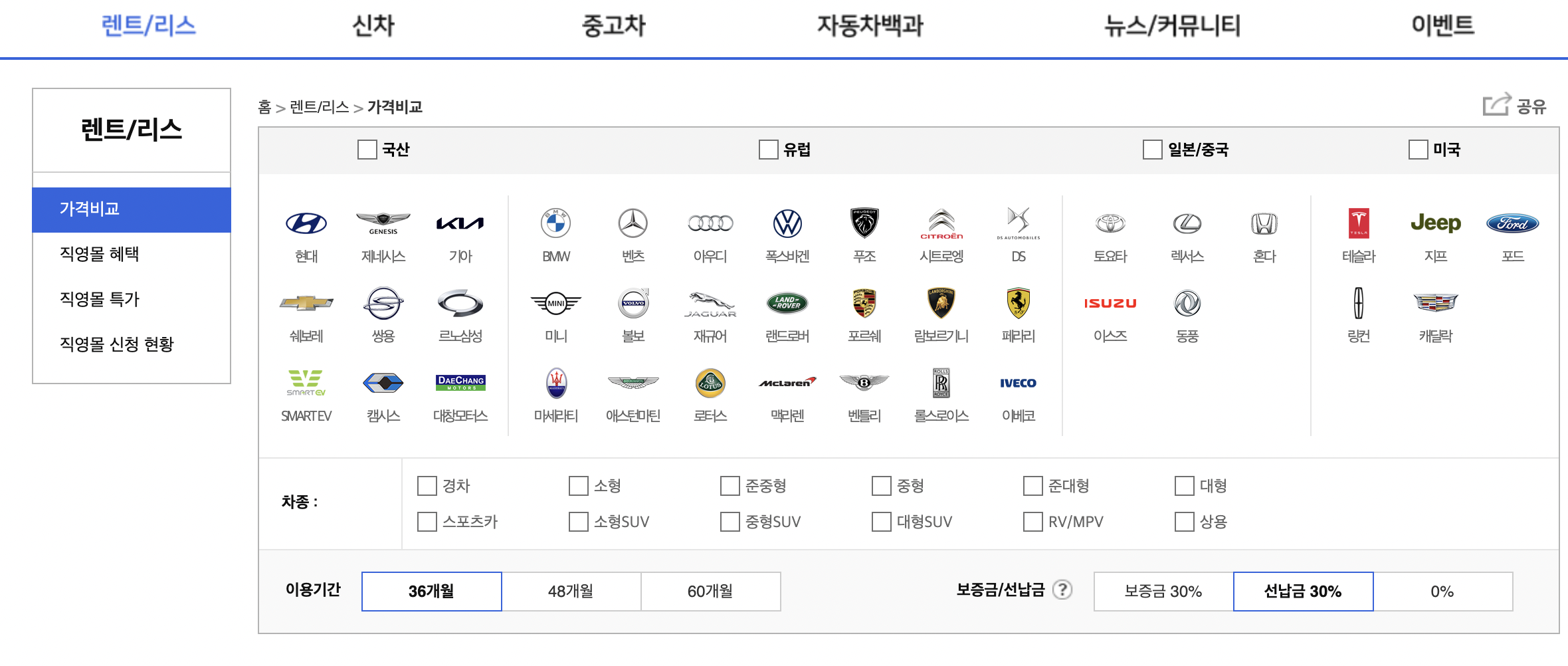Choose the Kia logo
Viewport: 1568px width, 666px height.
pos(460,223)
